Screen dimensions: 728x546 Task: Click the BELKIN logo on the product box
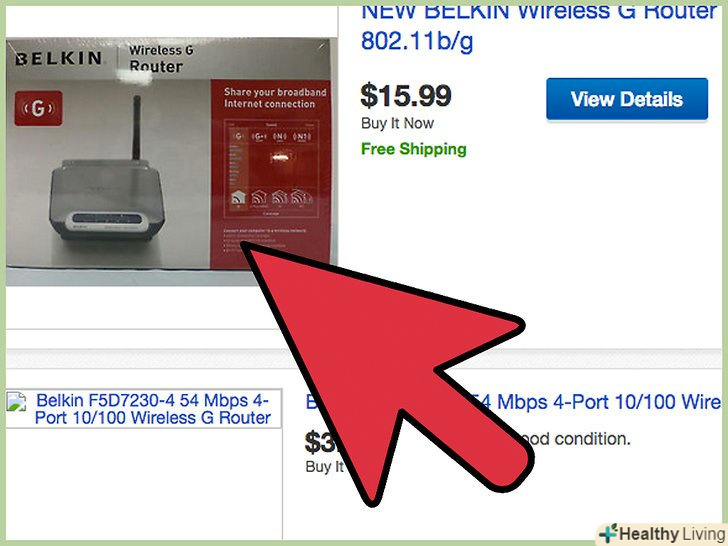[x=59, y=58]
